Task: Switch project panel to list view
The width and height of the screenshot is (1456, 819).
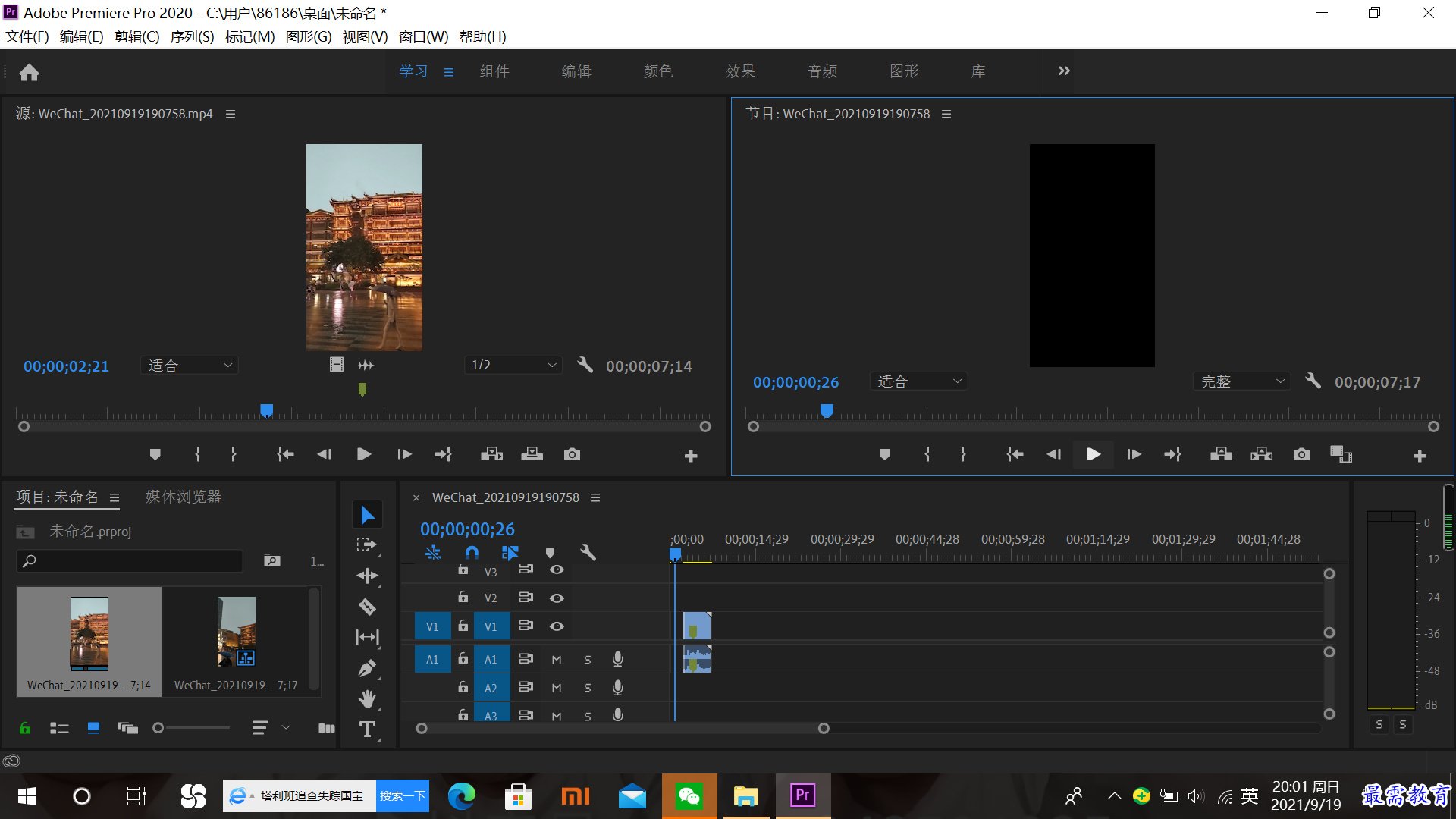Action: [59, 728]
